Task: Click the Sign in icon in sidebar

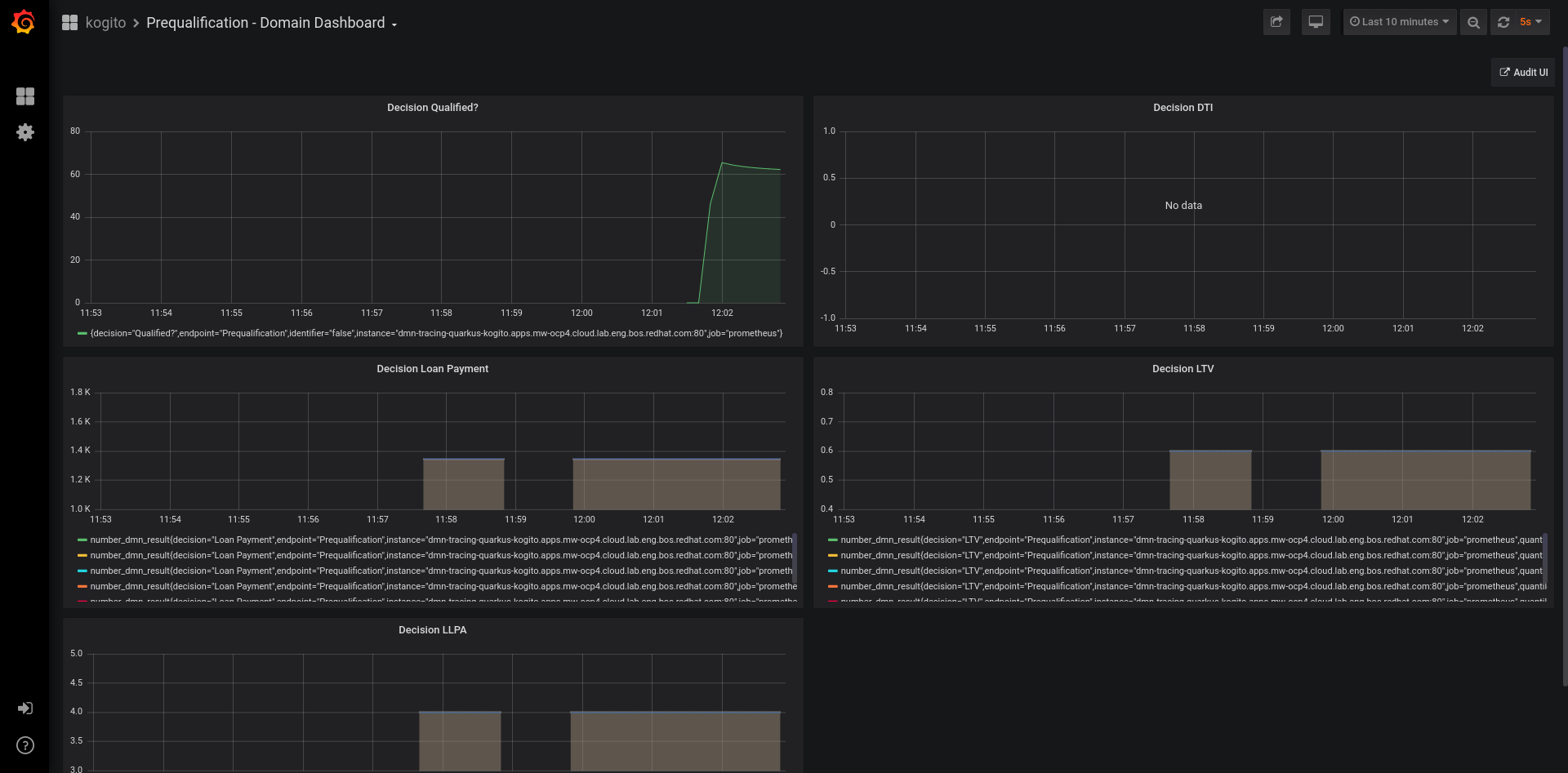Action: click(25, 708)
